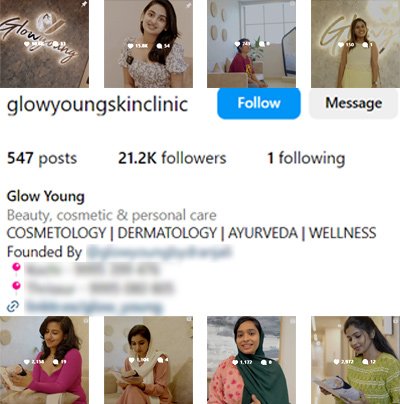View the 1 following list
Viewport: 400px width, 404px height.
tap(306, 158)
